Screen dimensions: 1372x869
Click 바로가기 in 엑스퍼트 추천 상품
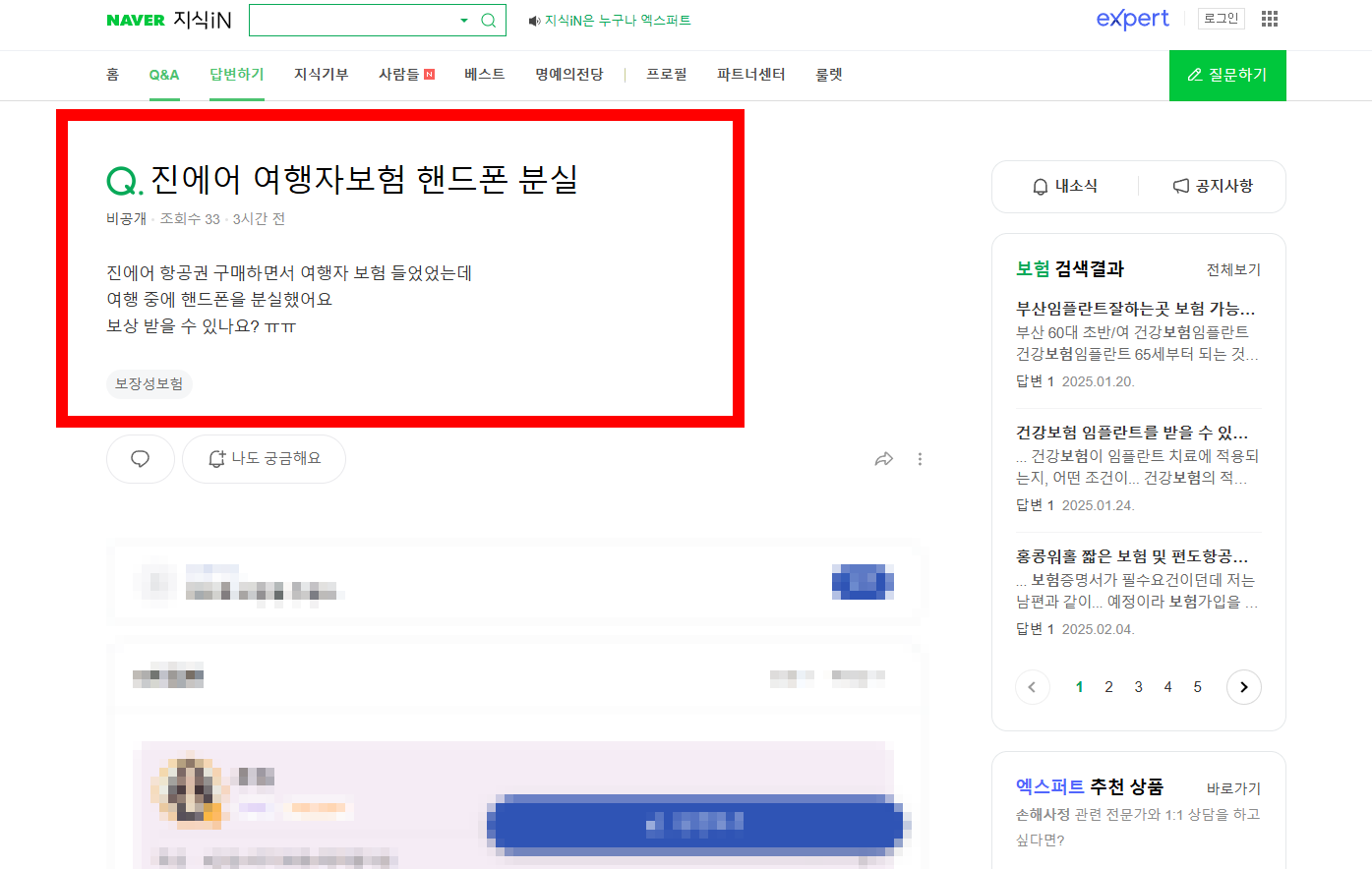[1233, 788]
